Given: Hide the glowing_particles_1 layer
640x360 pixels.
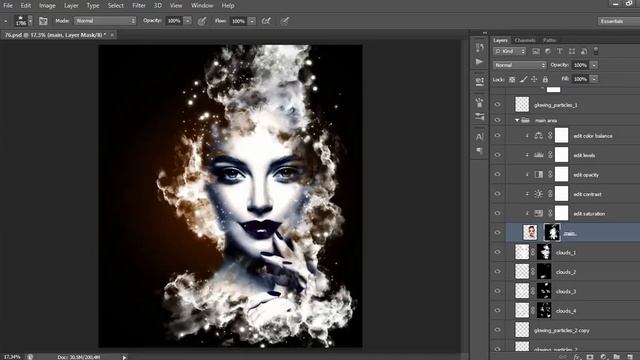Looking at the screenshot, I should pos(498,105).
